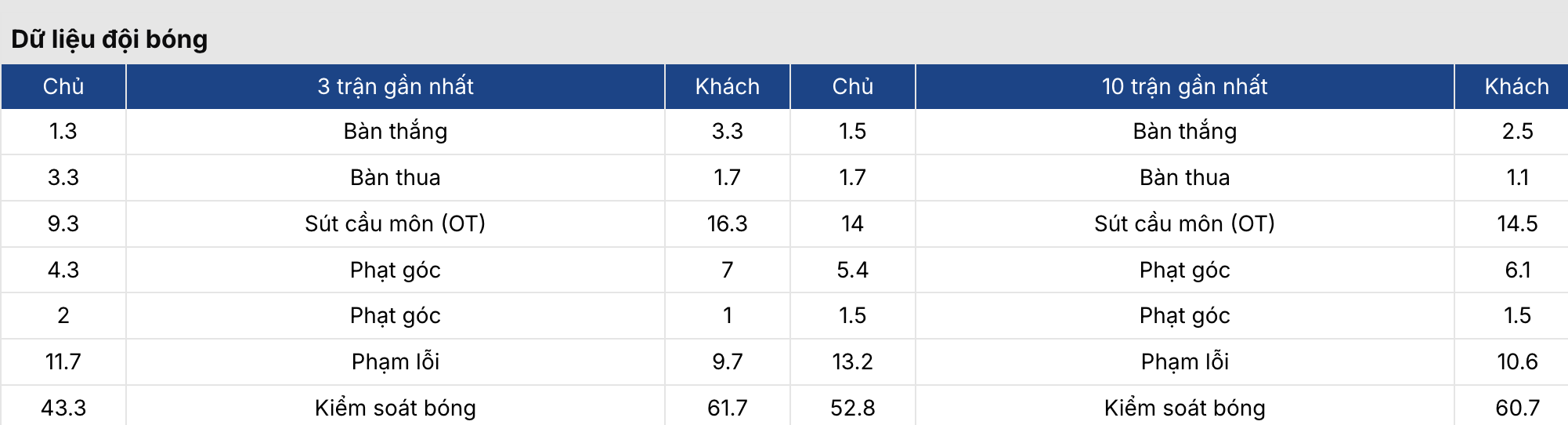Click "Bàn thua" under 10 trận gần nhất

[x=1184, y=177]
